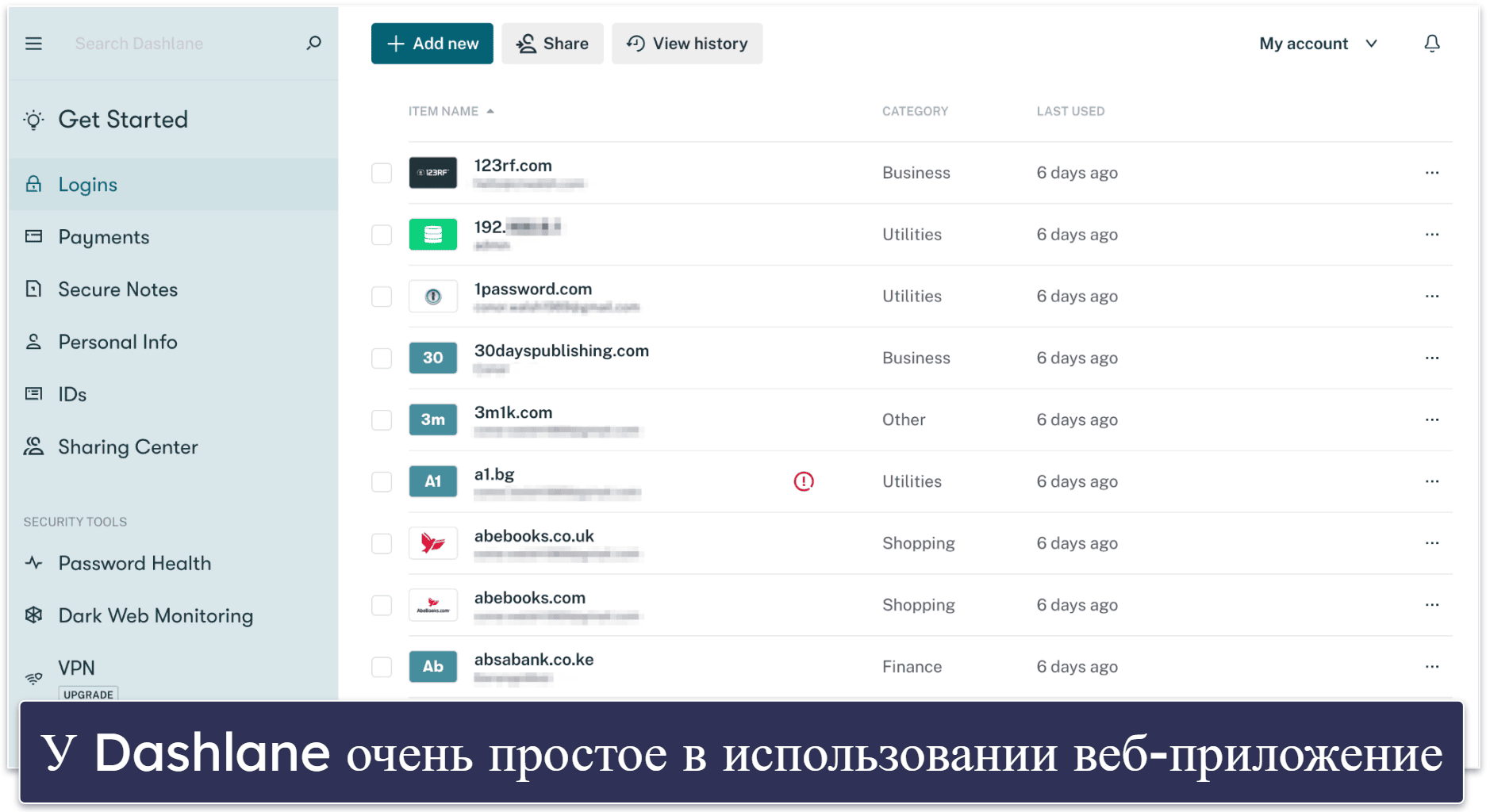Click the red warning icon on a1.bg
The image size is (1490, 812).
pyautogui.click(x=804, y=481)
